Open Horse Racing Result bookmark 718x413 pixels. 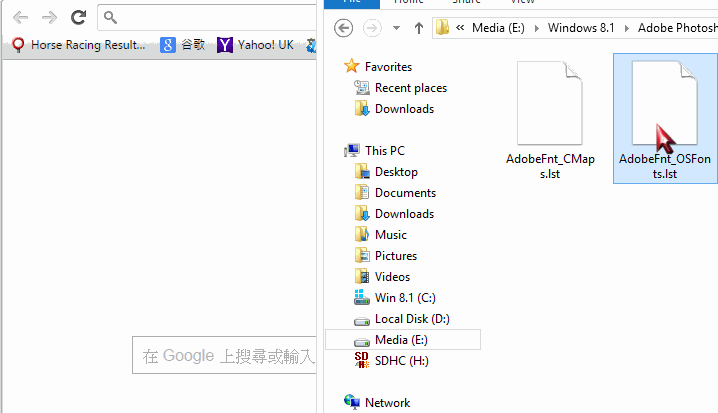(x=79, y=45)
